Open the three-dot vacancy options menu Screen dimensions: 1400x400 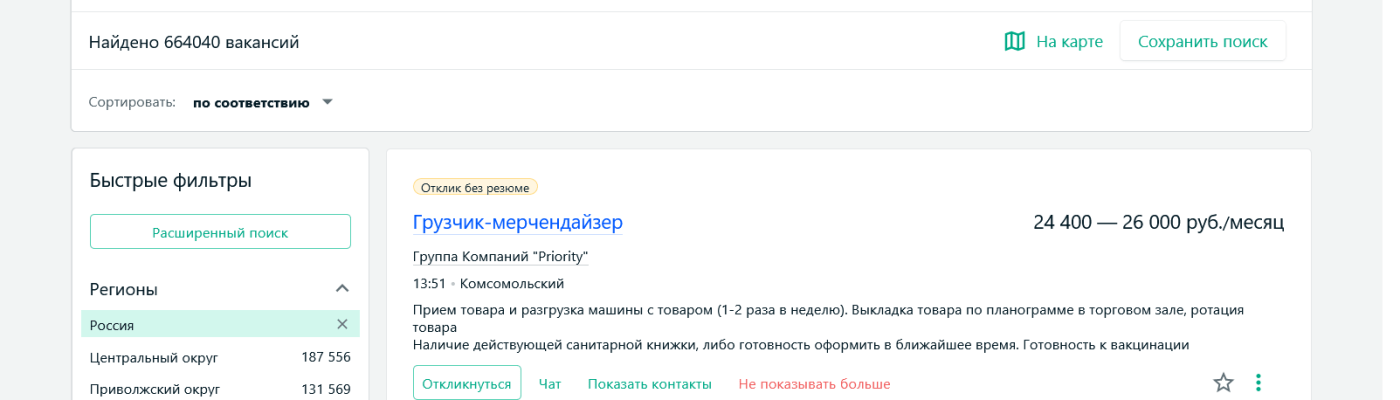click(1259, 382)
